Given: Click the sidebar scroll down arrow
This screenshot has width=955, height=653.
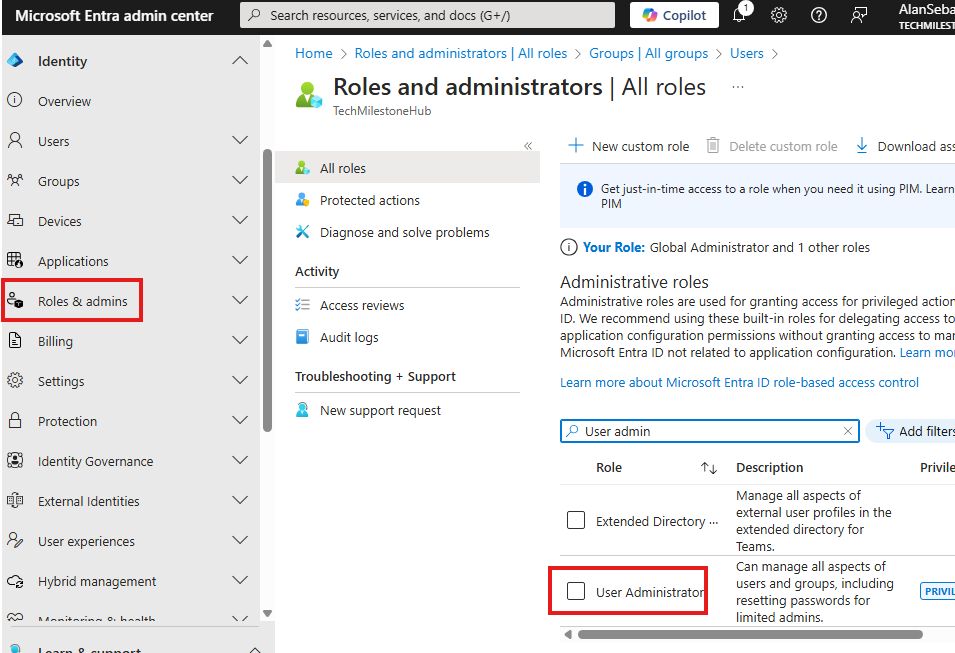Looking at the screenshot, I should [267, 613].
